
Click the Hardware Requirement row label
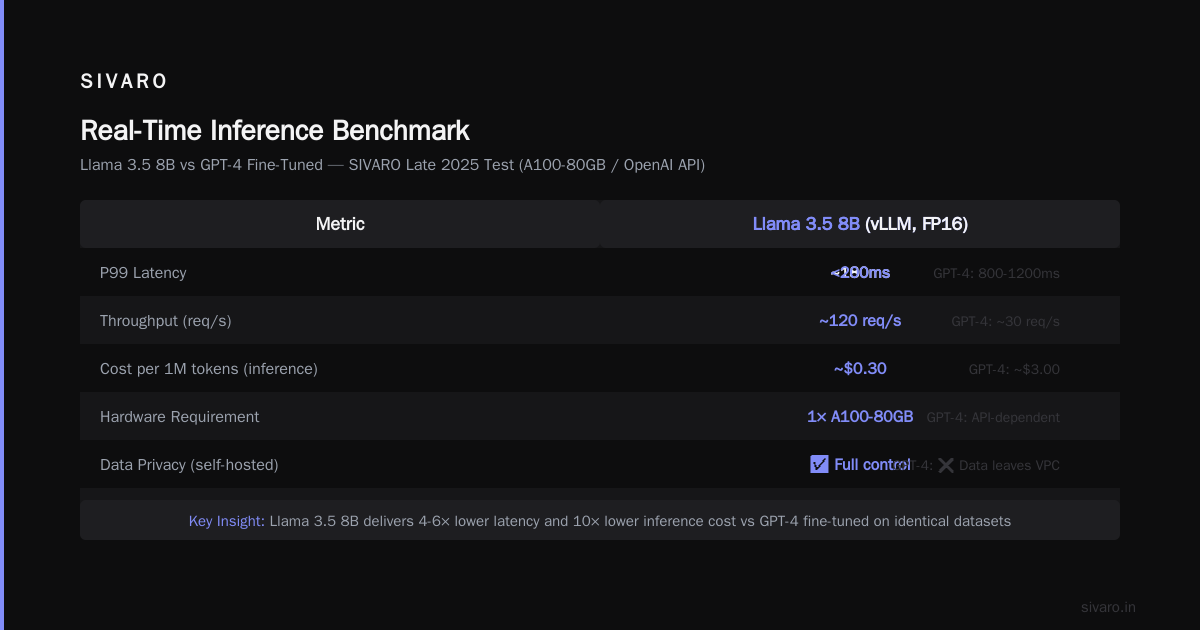(x=179, y=417)
